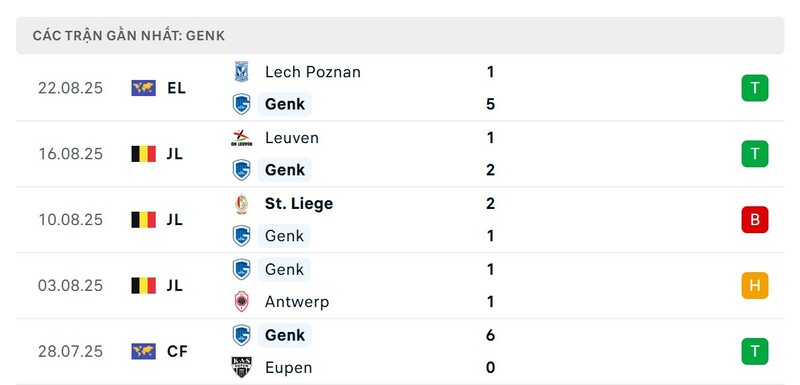Click the JL league label on 03.08.25
This screenshot has height=385, width=800.
pyautogui.click(x=174, y=286)
